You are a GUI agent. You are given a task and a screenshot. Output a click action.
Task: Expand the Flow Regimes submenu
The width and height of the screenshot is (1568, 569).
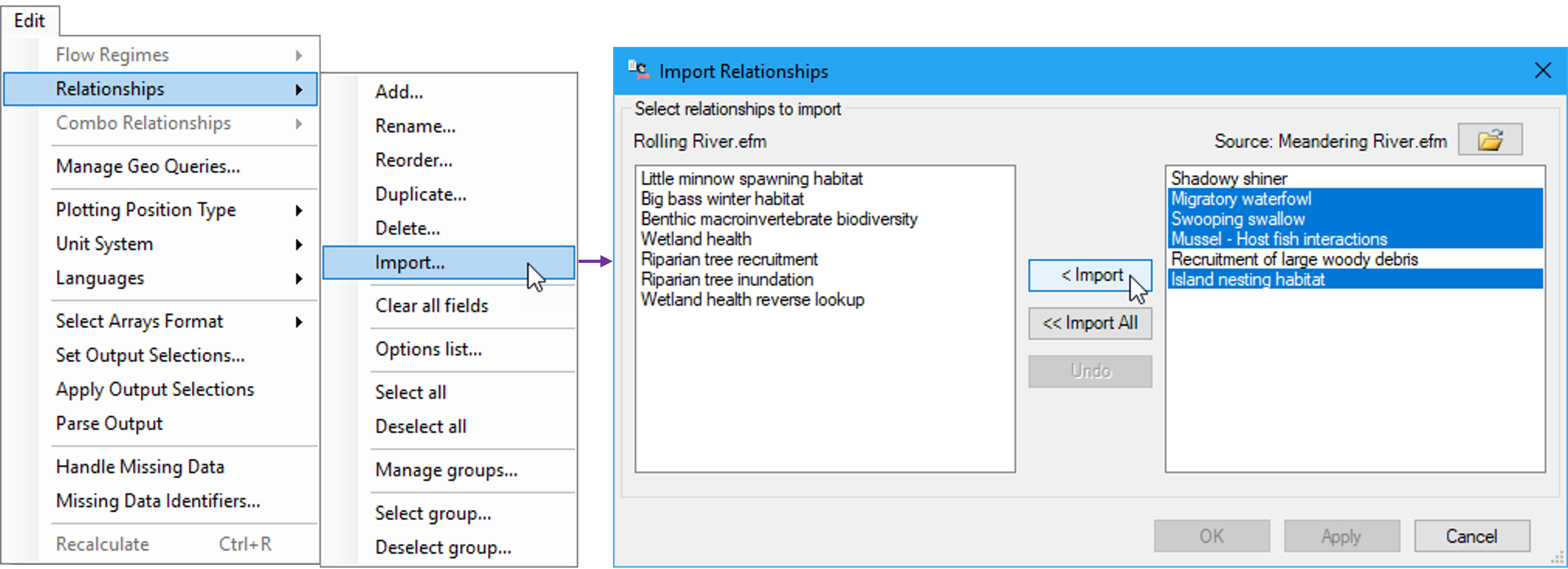[113, 54]
